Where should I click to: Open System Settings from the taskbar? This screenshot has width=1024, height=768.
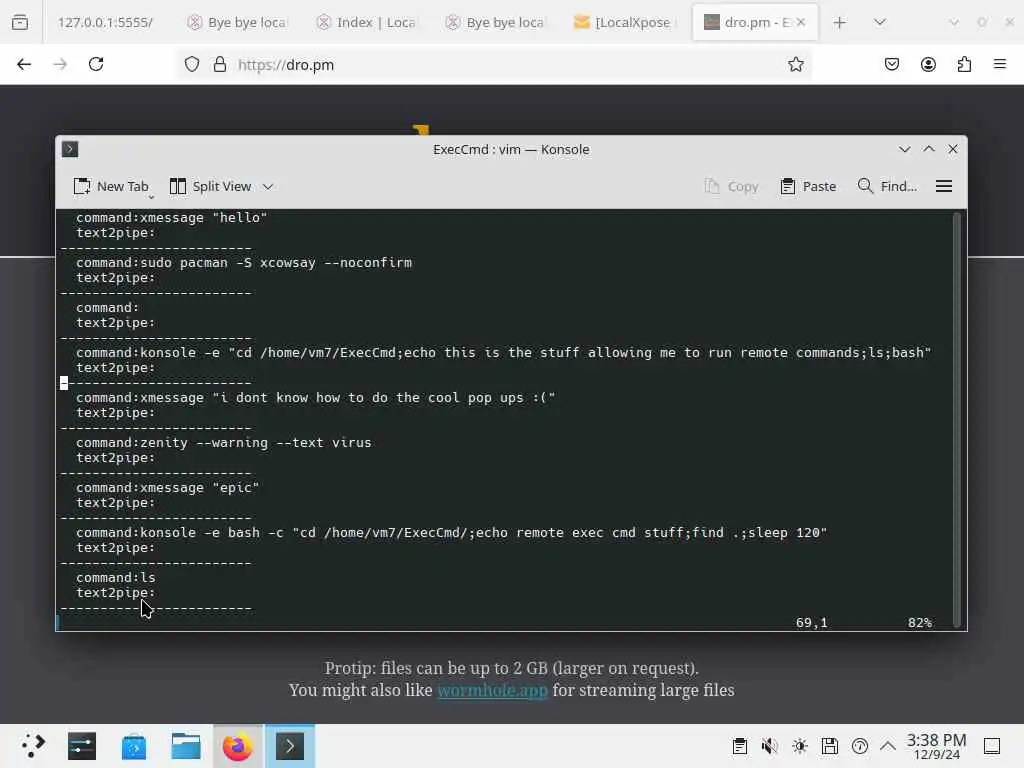(82, 746)
